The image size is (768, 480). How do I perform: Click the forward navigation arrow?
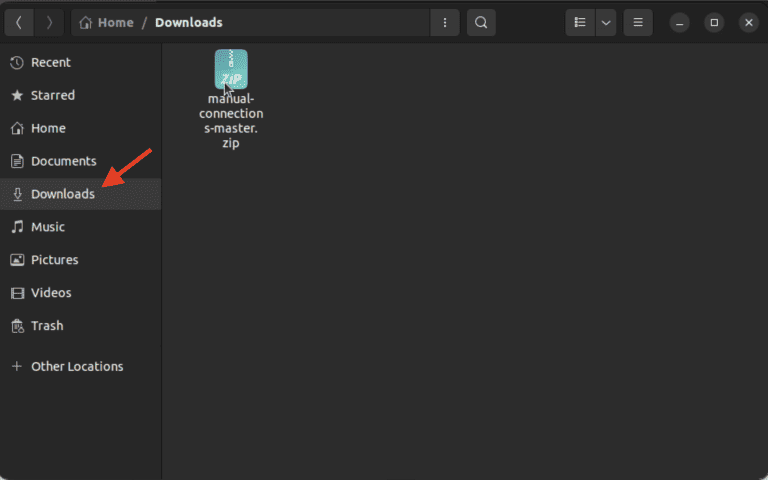(x=49, y=22)
